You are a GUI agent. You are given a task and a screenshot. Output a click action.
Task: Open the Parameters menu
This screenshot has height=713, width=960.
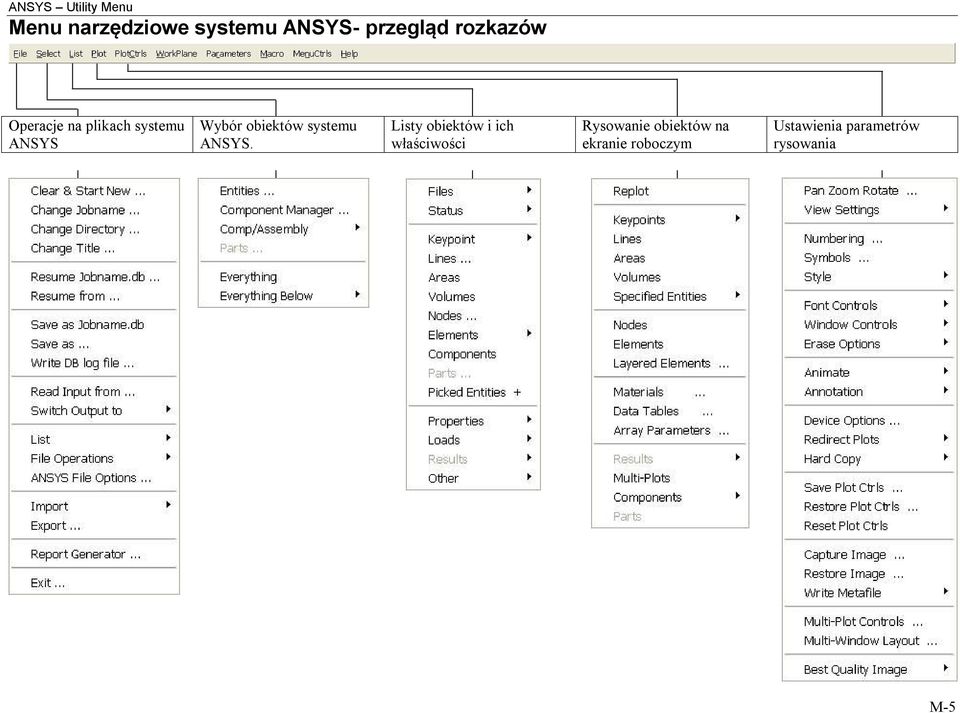click(x=228, y=54)
